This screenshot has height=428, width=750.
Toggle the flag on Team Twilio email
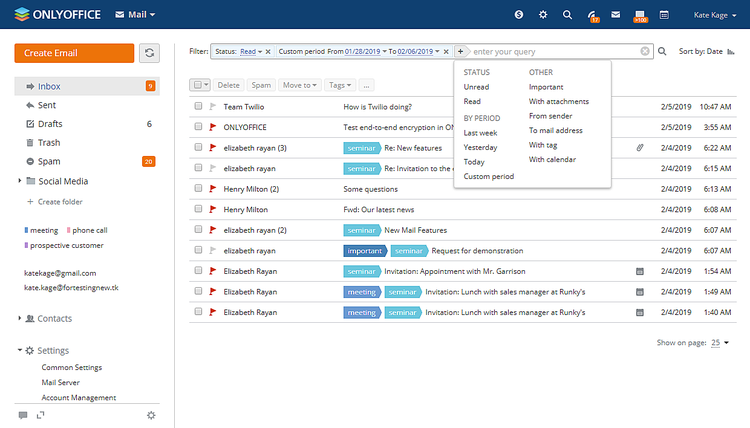213,106
